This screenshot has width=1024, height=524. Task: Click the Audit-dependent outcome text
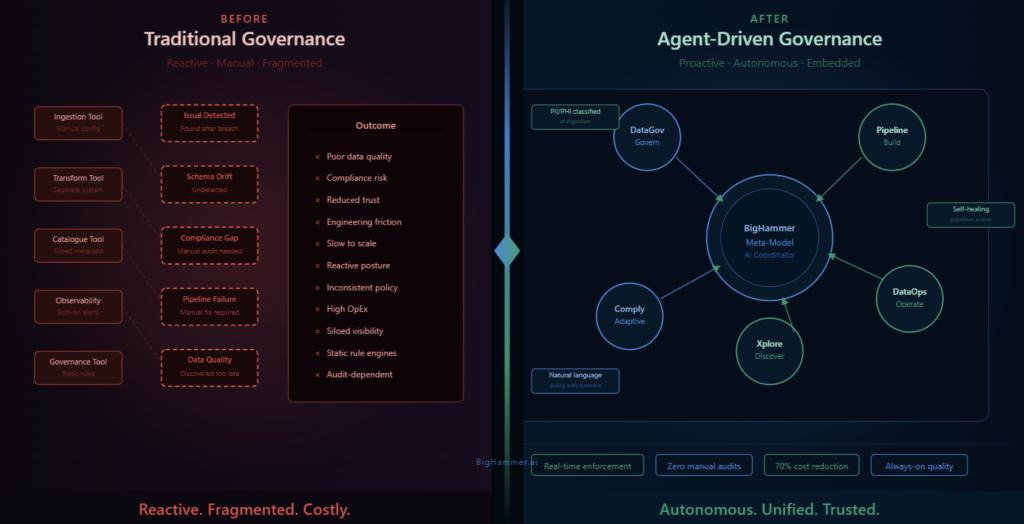(360, 374)
